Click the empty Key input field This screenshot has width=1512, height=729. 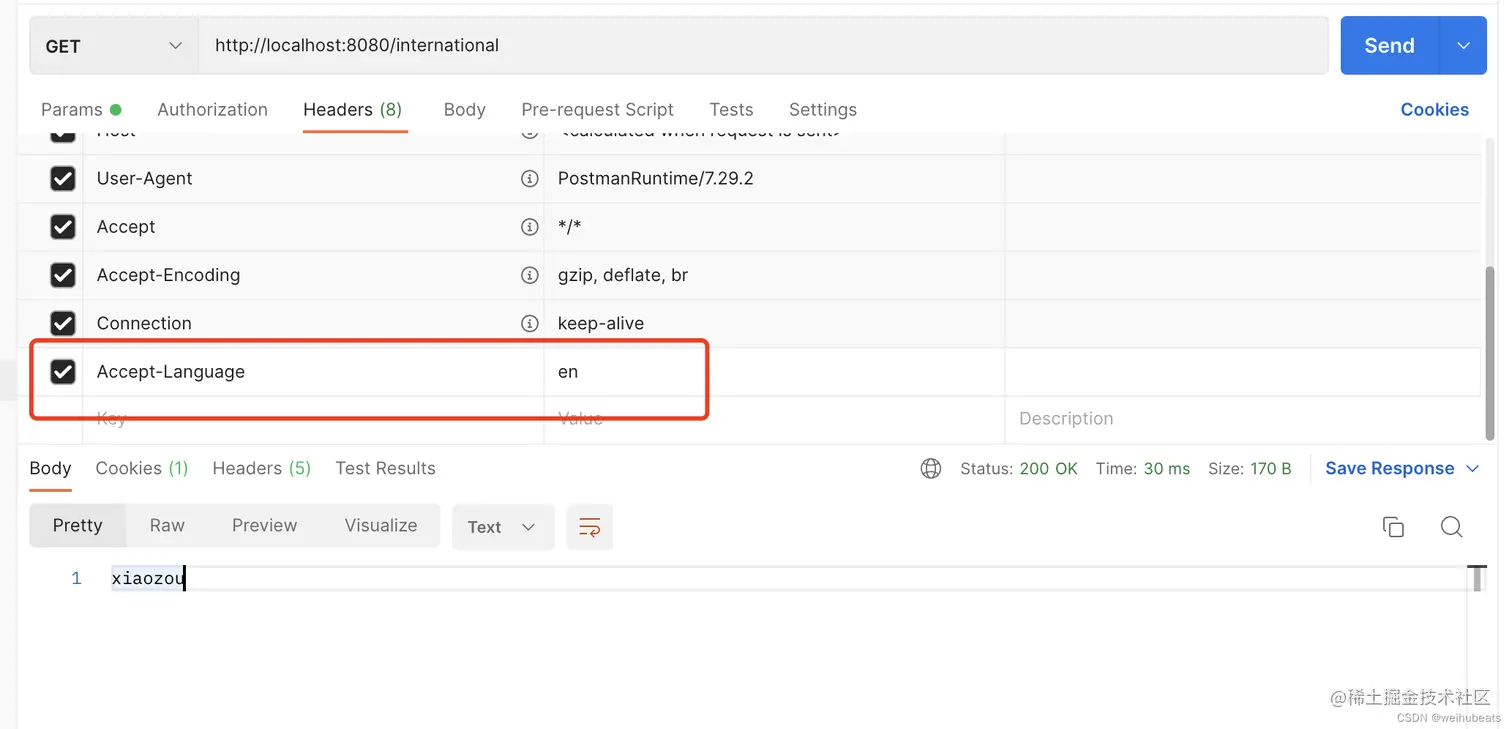[313, 420]
